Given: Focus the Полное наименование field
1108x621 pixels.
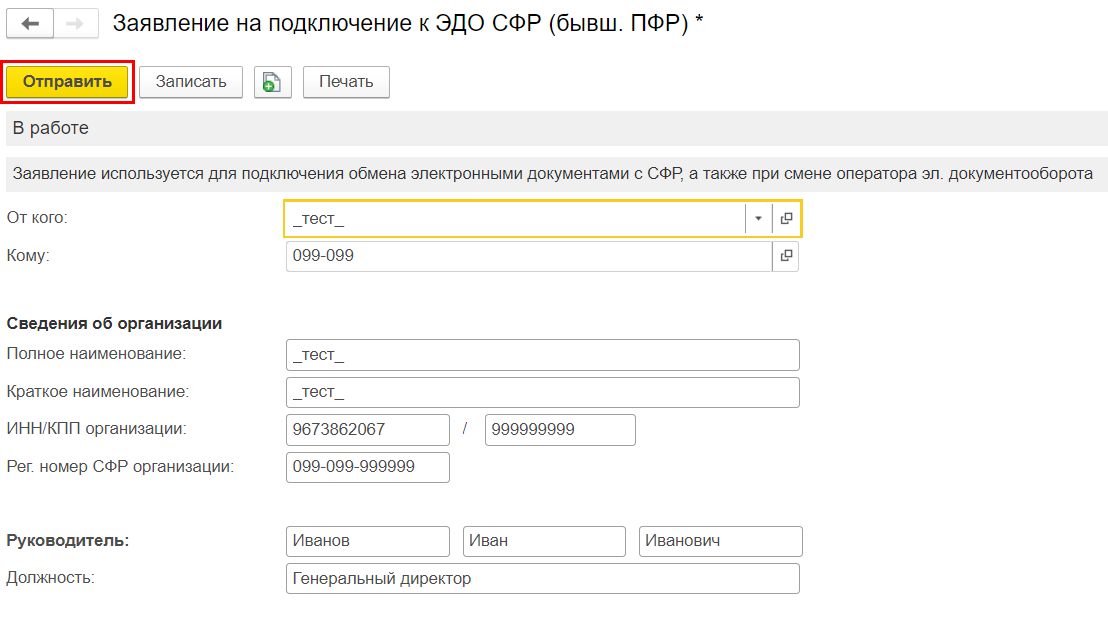Looking at the screenshot, I should pos(542,355).
